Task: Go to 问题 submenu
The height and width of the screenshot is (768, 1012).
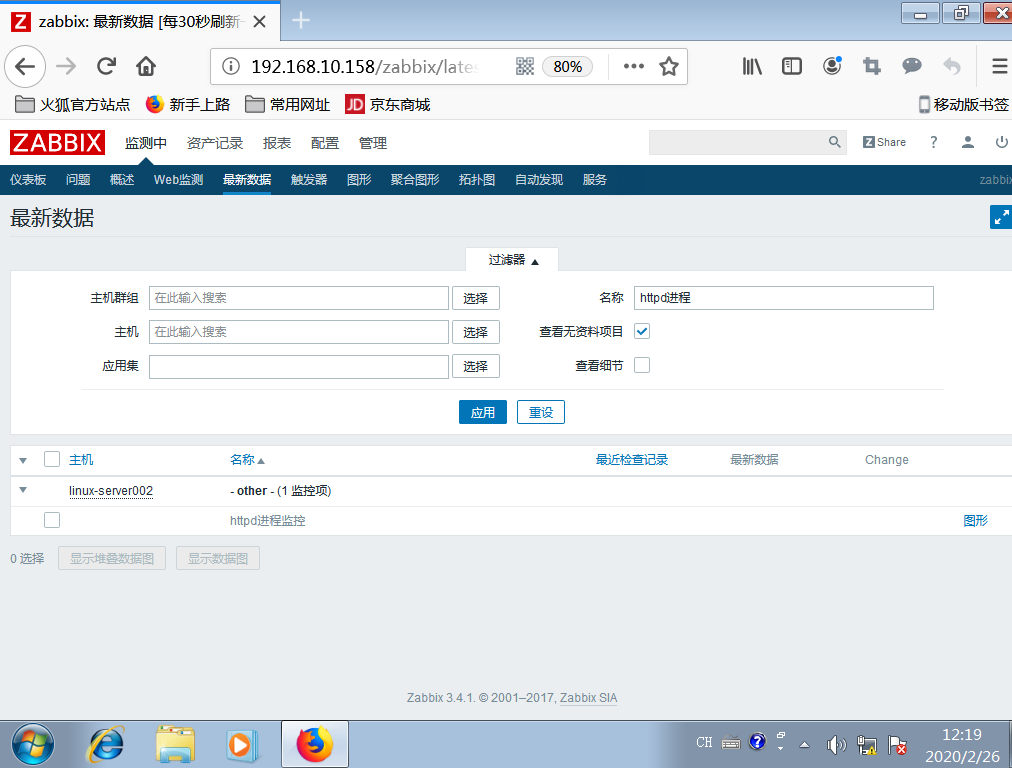Action: [x=78, y=180]
